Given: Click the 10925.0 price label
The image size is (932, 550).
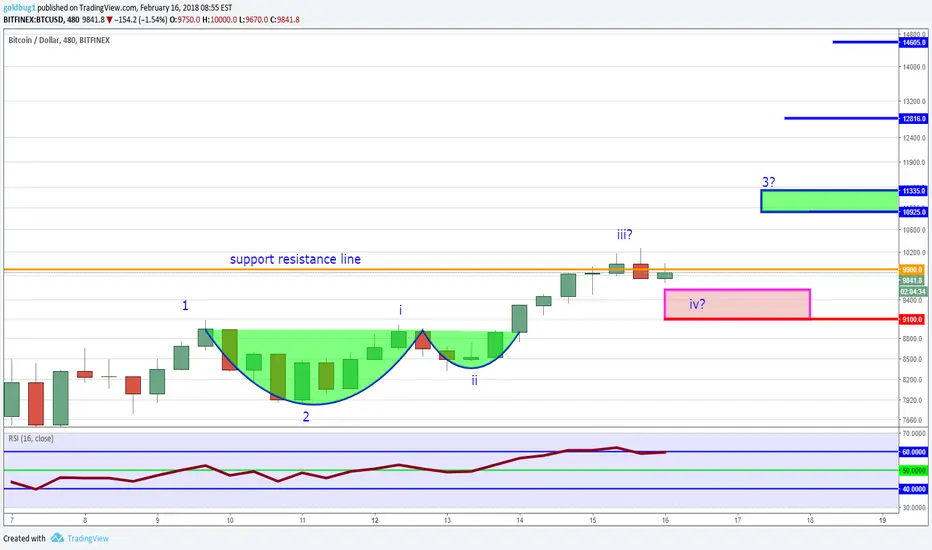Looking at the screenshot, I should tap(913, 212).
